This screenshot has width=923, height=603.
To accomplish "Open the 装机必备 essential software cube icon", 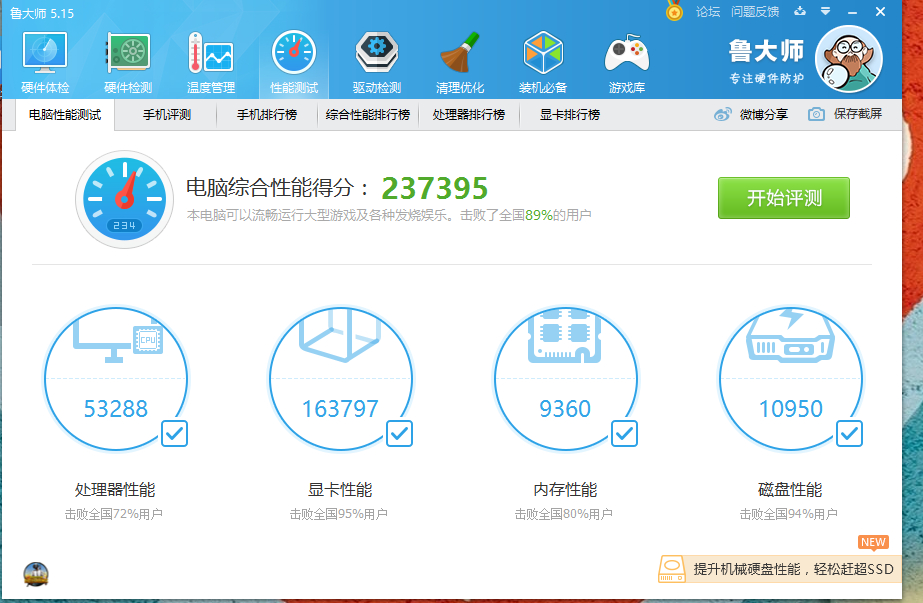I will pos(543,54).
